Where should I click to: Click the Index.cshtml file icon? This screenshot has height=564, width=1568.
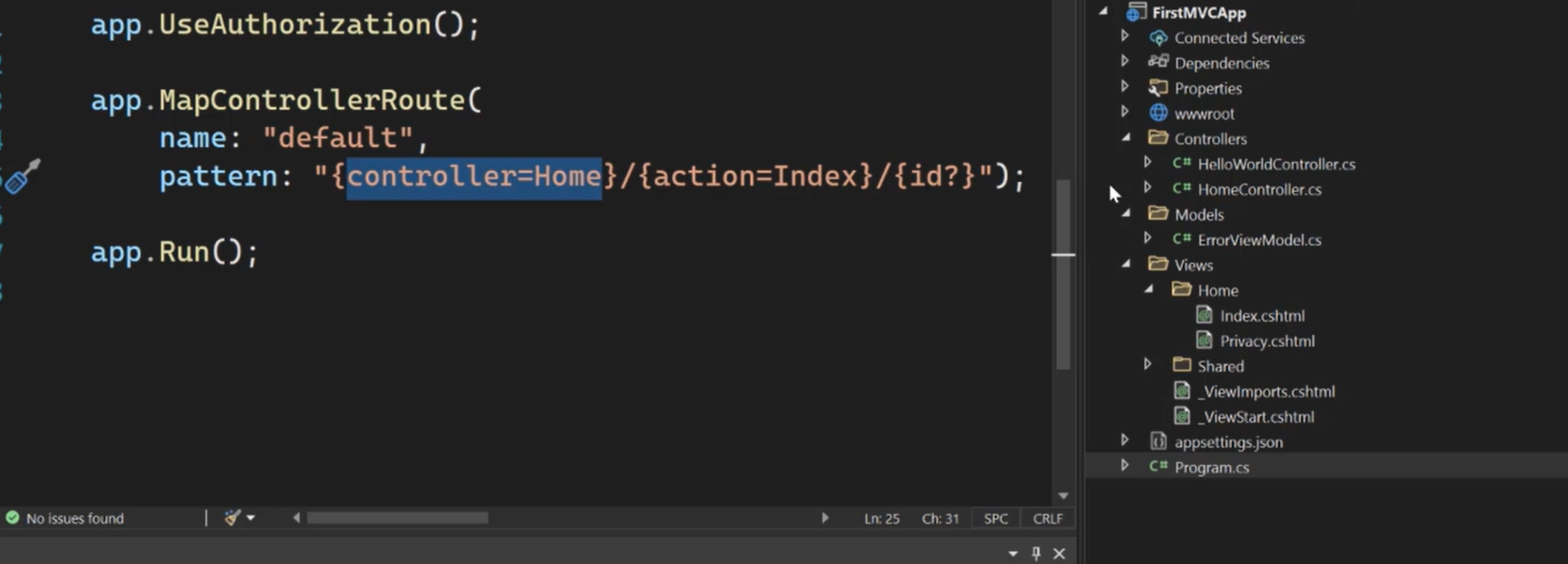coord(1204,316)
